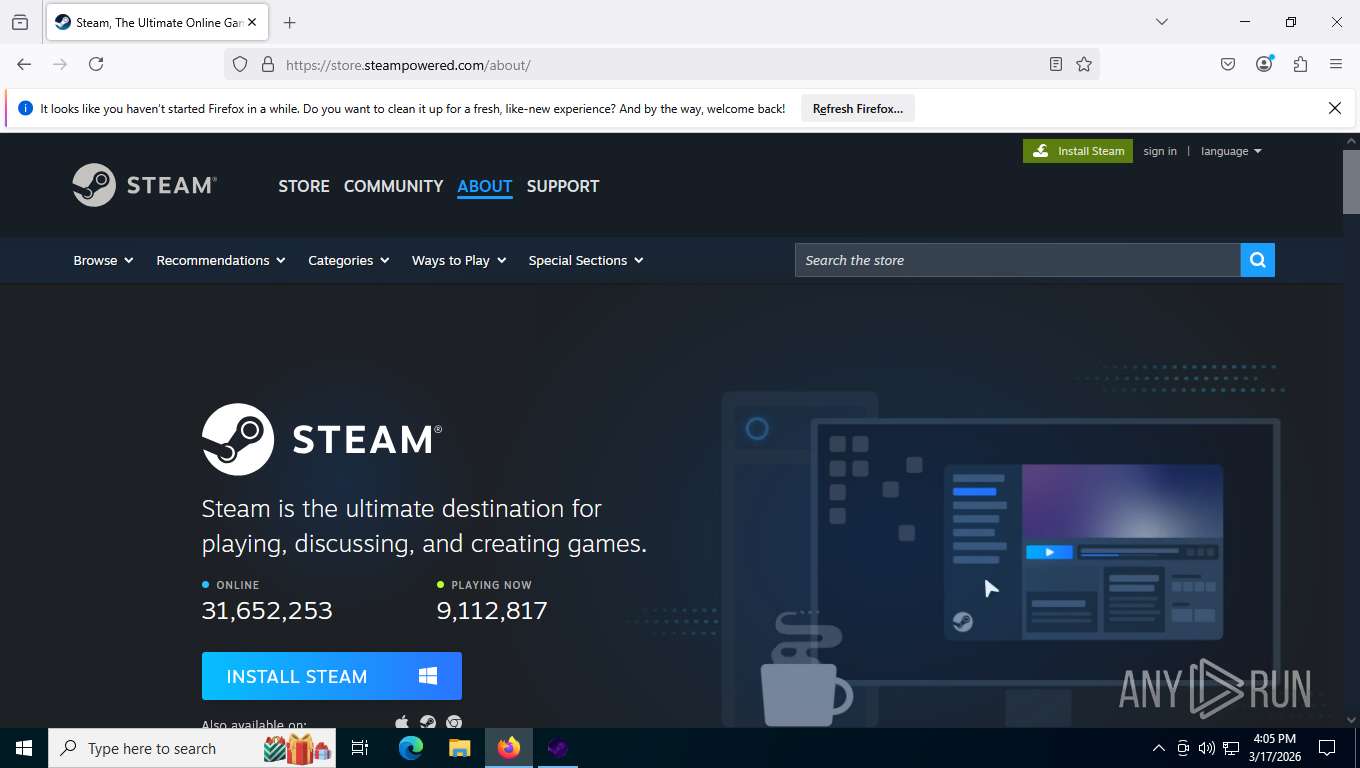Toggle reader view icon

[x=1056, y=64]
